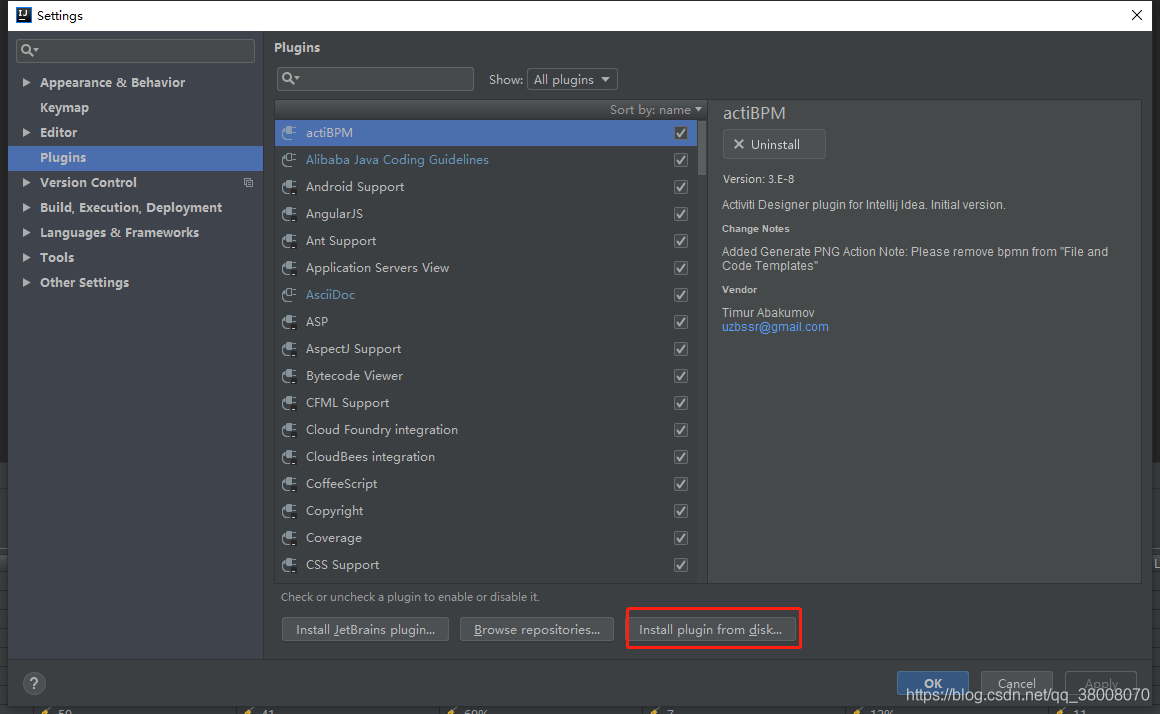Click Install plugin from disk button
Image resolution: width=1160 pixels, height=714 pixels.
710,630
